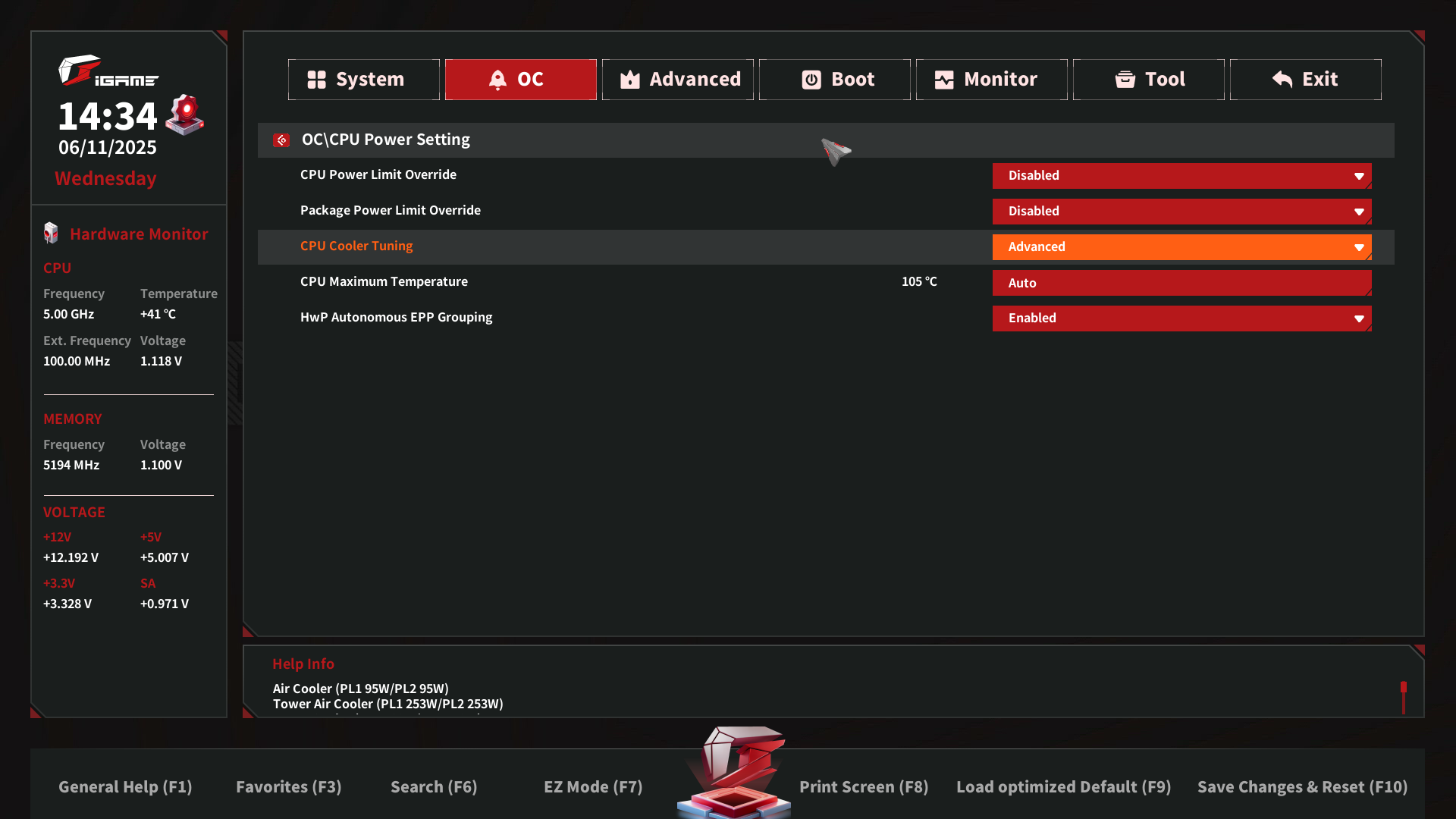Click the grid icon on the System tab
The width and height of the screenshot is (1456, 819).
316,80
